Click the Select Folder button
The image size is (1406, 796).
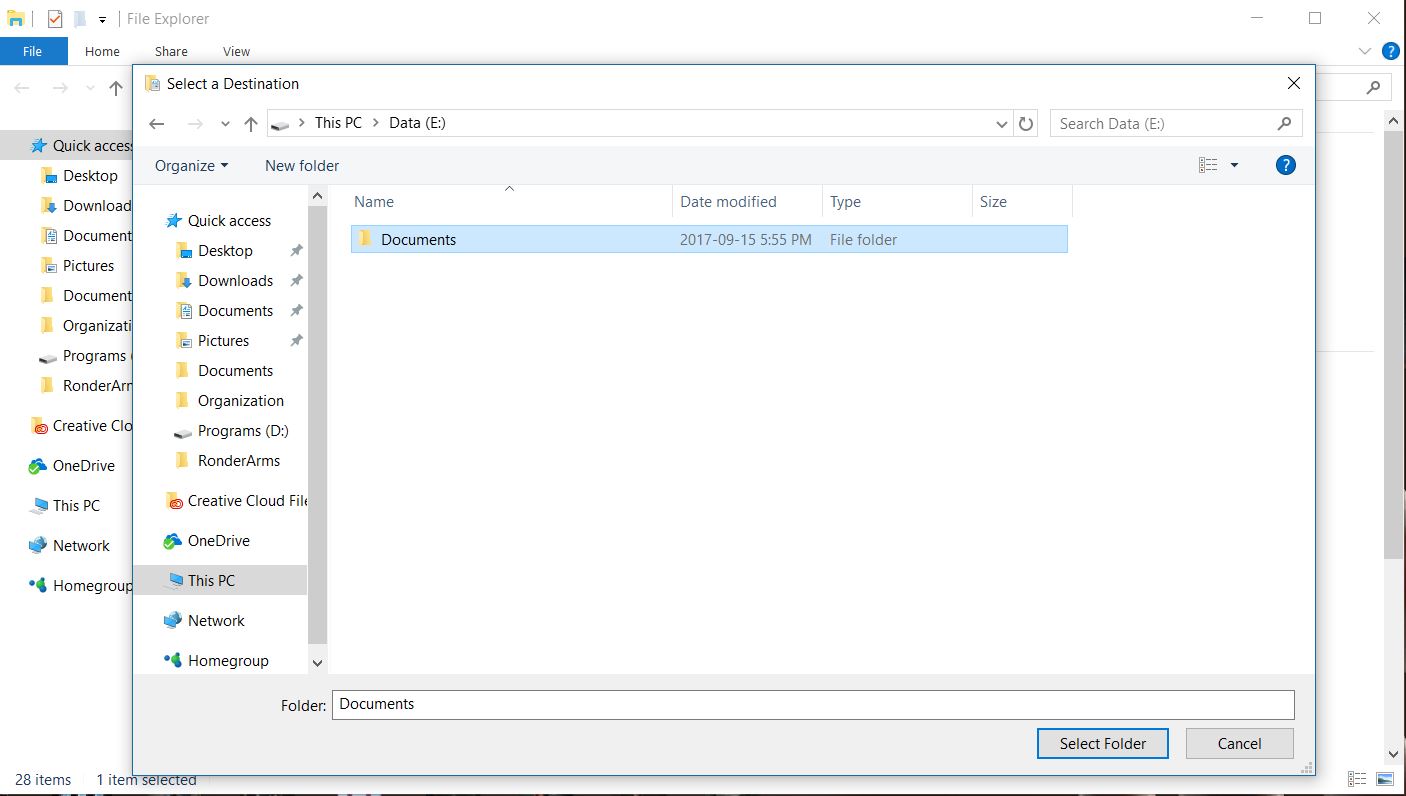pyautogui.click(x=1102, y=743)
